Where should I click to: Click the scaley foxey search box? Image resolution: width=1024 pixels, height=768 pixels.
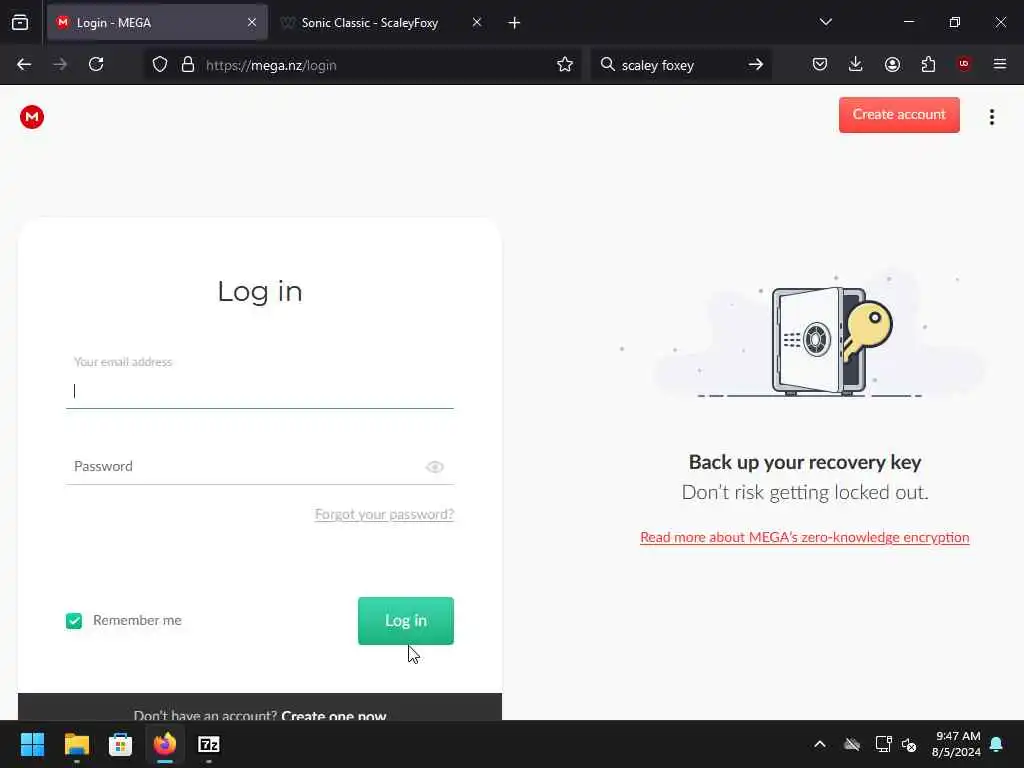tap(680, 65)
